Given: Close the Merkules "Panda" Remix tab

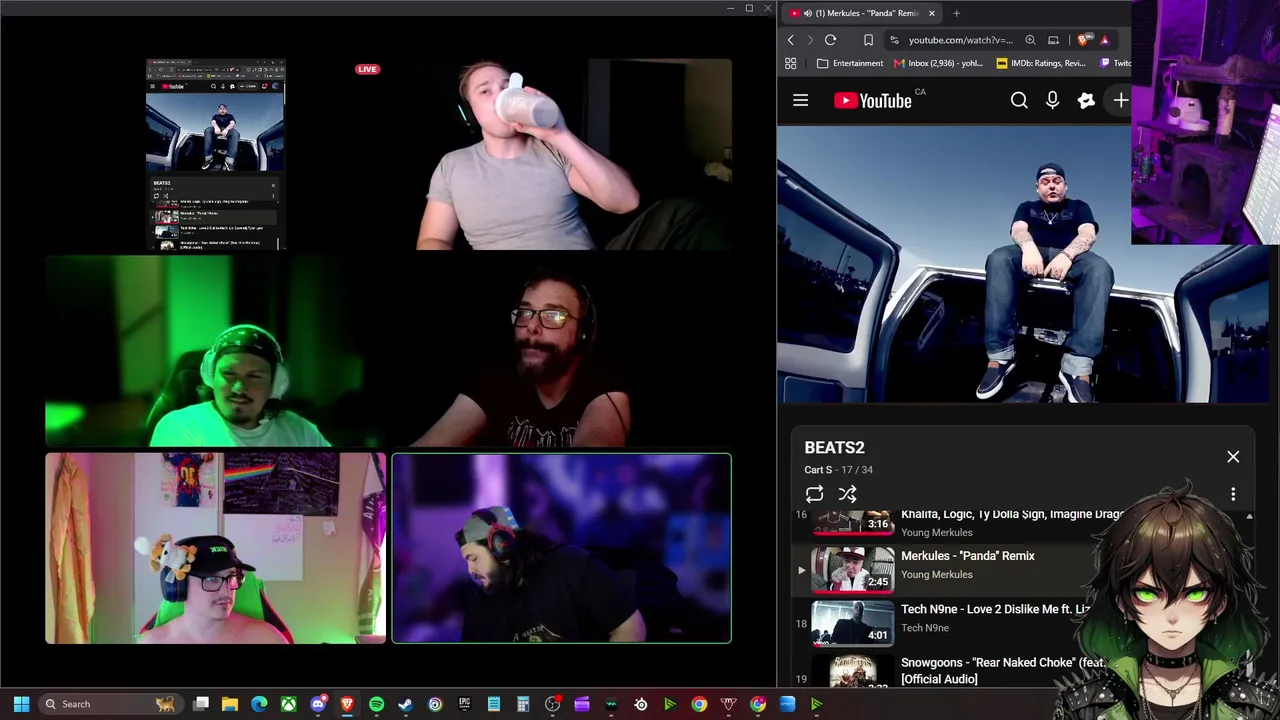Looking at the screenshot, I should 931,13.
